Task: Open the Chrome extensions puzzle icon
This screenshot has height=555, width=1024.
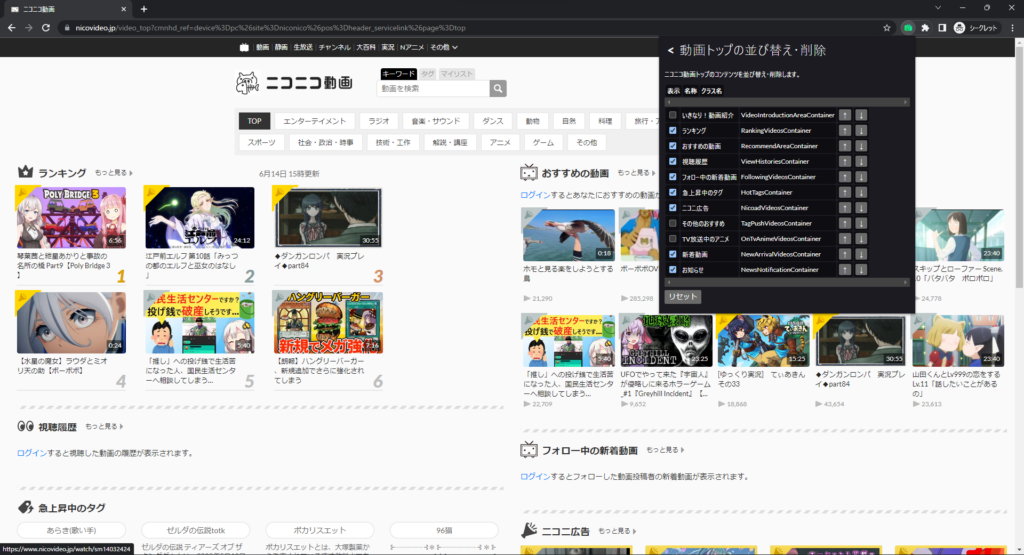Action: [x=925, y=28]
